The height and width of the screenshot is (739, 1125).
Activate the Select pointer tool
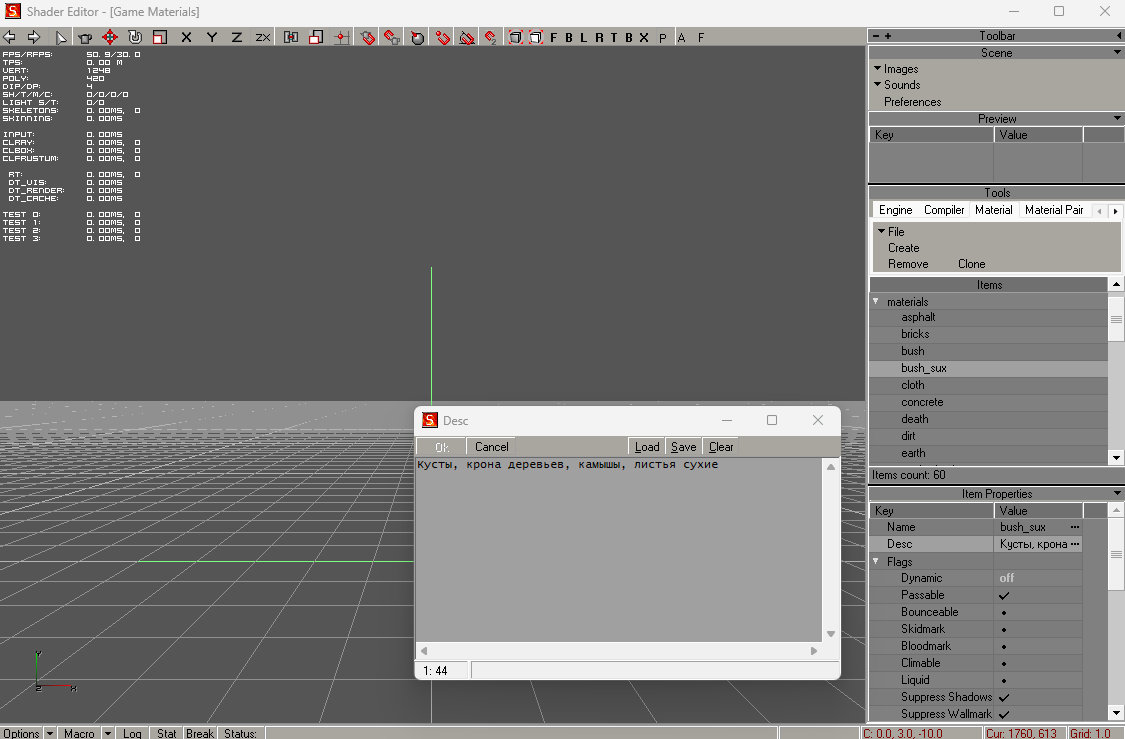pos(61,37)
